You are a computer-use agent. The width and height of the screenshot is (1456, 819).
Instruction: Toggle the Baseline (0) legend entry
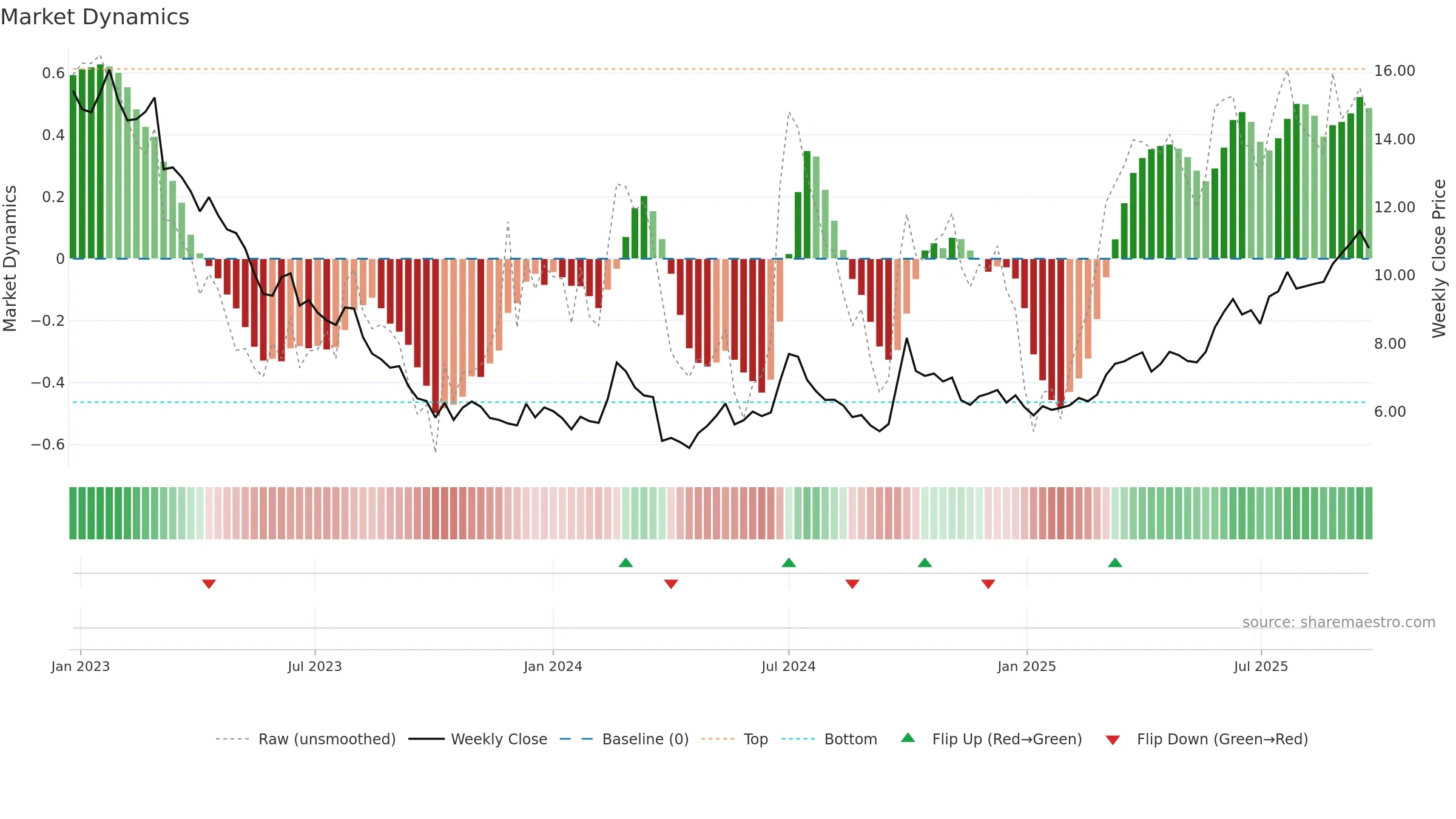pos(645,740)
